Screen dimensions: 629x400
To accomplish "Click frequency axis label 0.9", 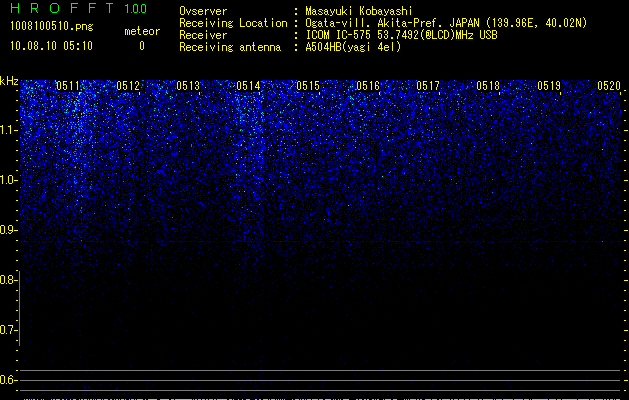I will click(x=8, y=230).
